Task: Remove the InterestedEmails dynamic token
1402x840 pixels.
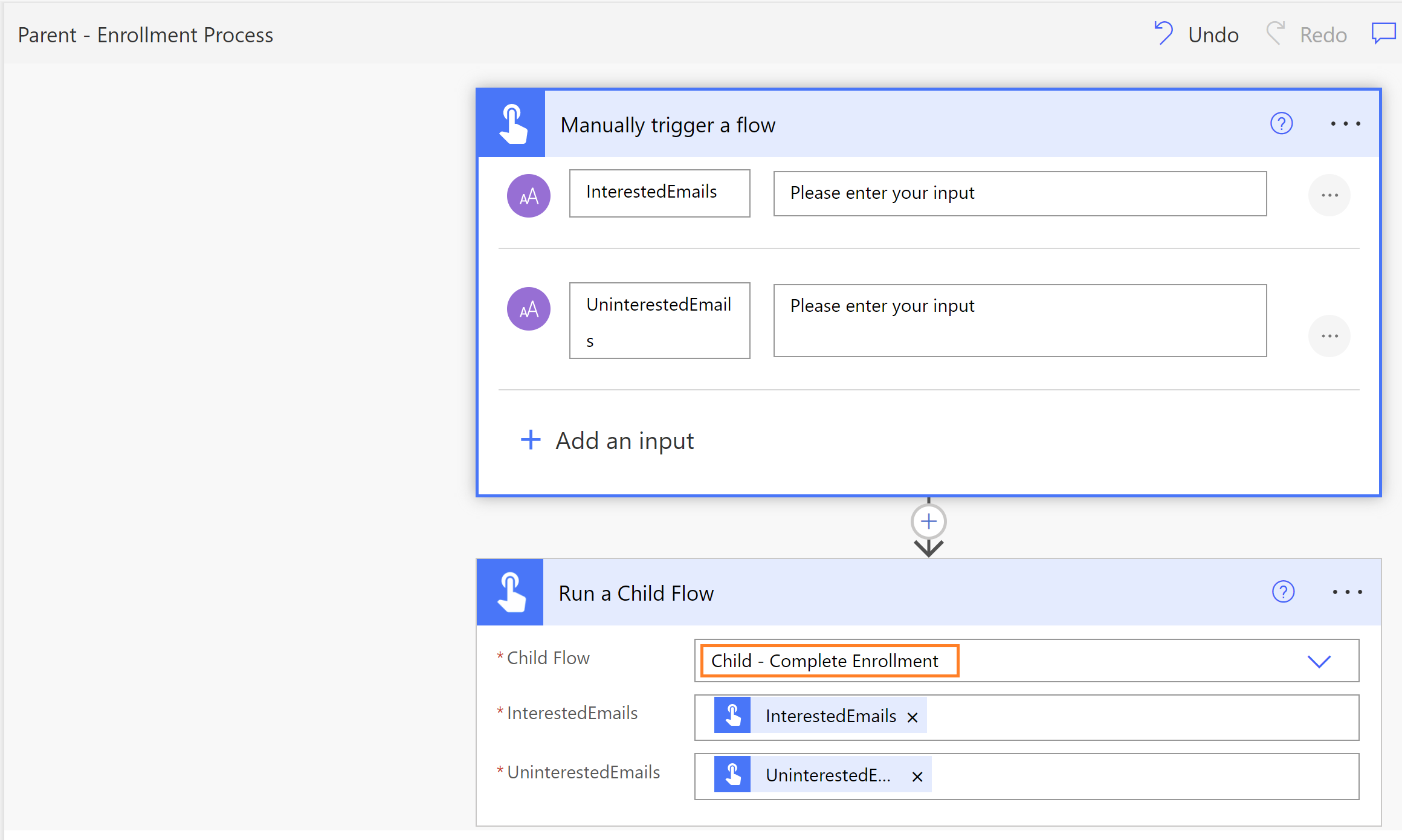Action: tap(913, 717)
